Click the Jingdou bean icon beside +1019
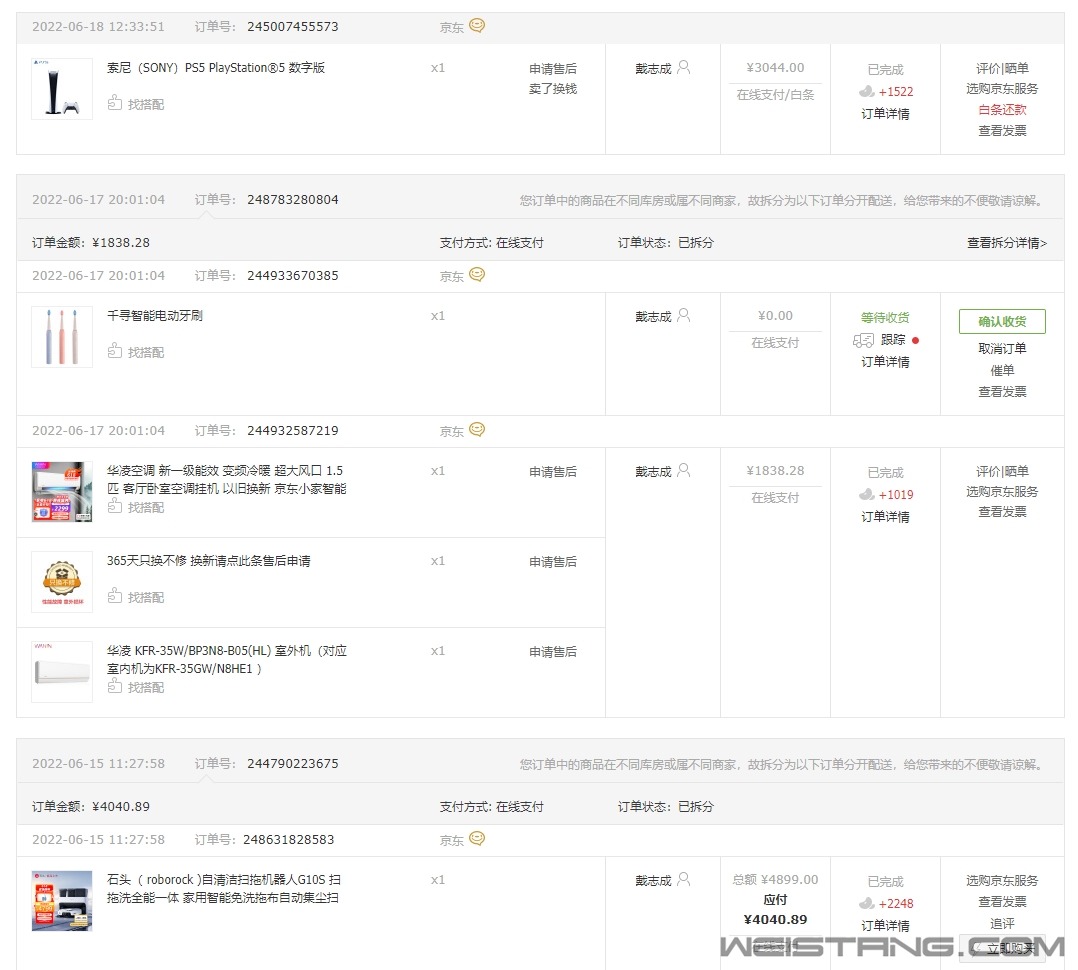Screen dimensions: 1078x970 coord(867,494)
